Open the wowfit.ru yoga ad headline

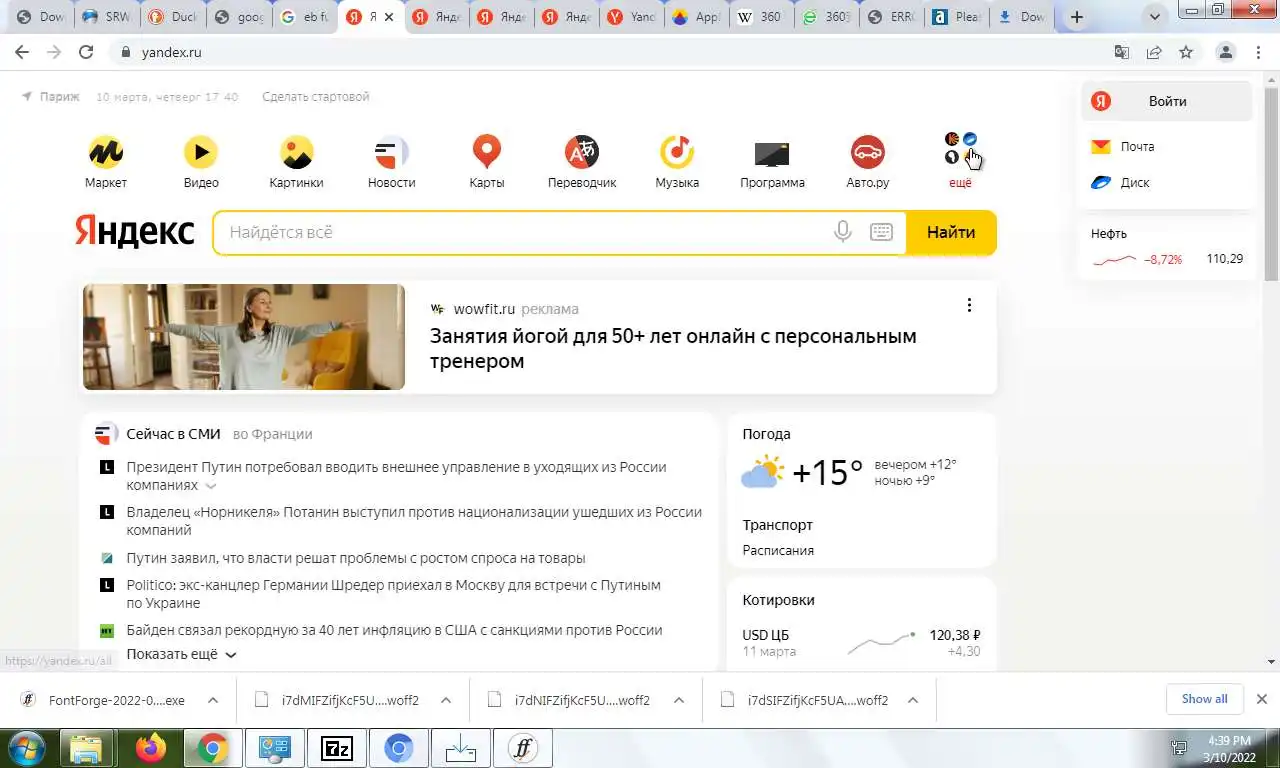click(673, 348)
